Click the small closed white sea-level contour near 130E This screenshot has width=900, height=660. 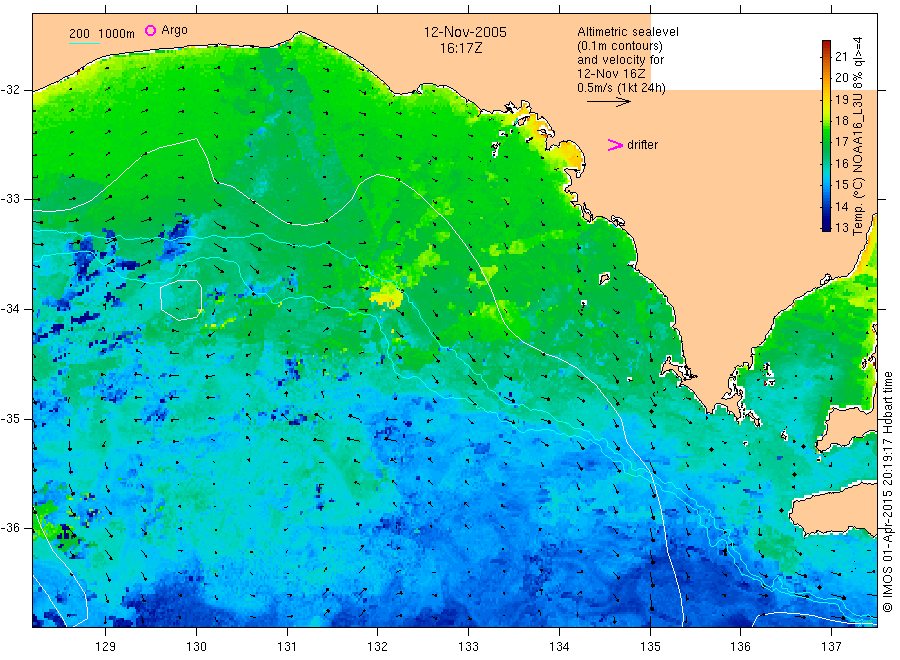coord(181,300)
